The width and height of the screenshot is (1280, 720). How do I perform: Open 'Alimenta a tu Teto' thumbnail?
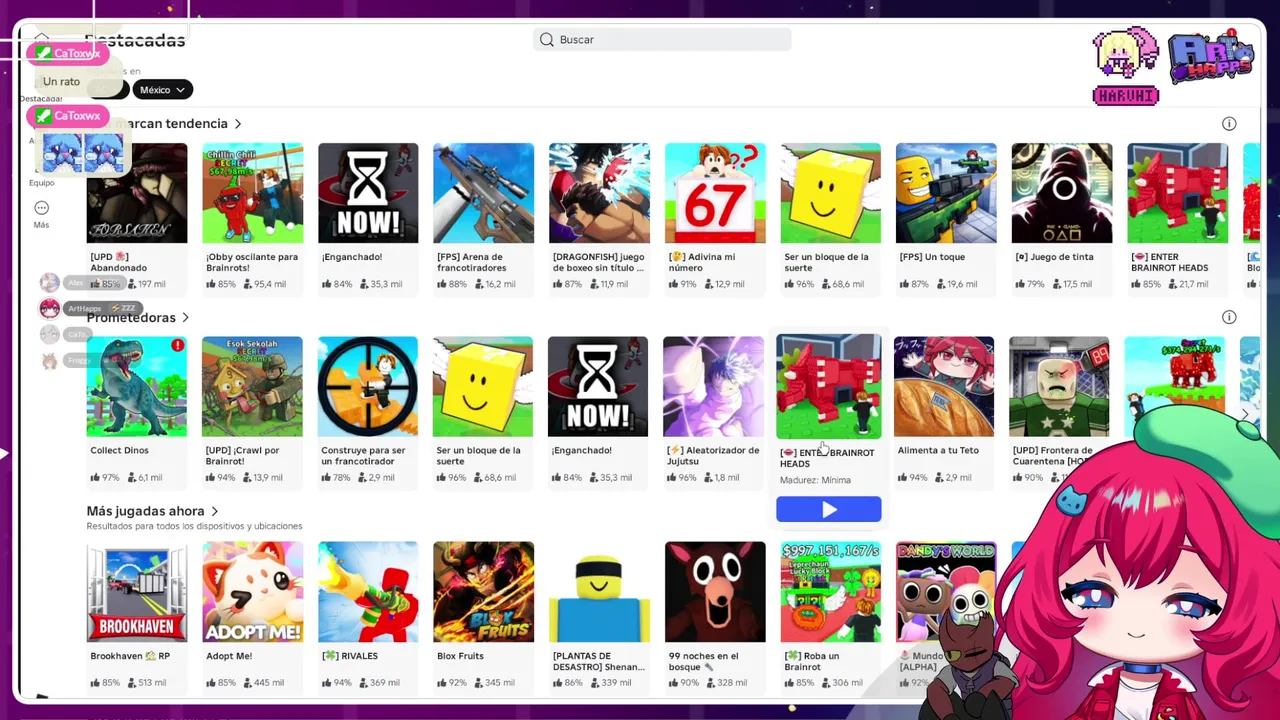[944, 387]
